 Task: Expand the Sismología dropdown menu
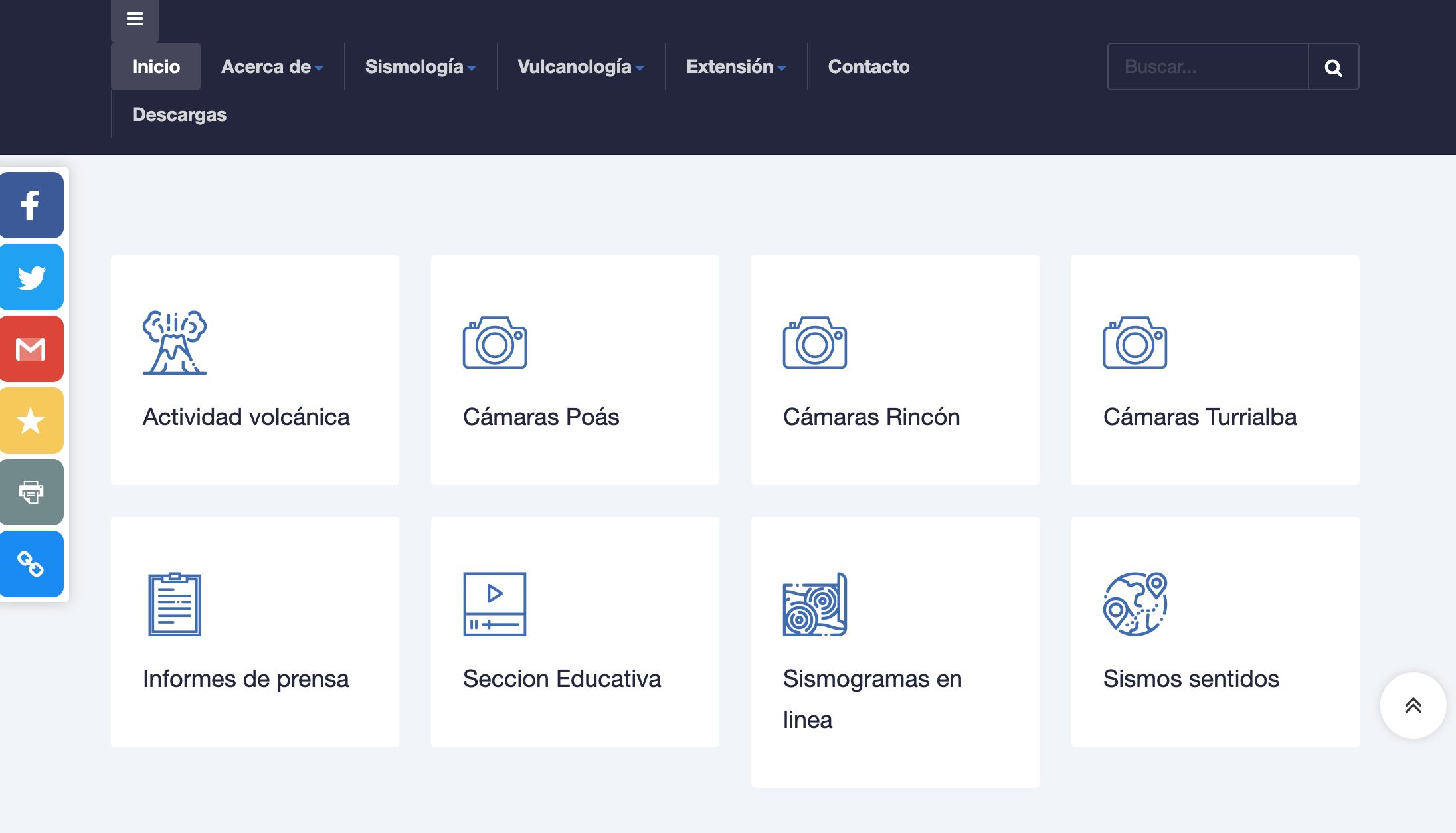[420, 67]
